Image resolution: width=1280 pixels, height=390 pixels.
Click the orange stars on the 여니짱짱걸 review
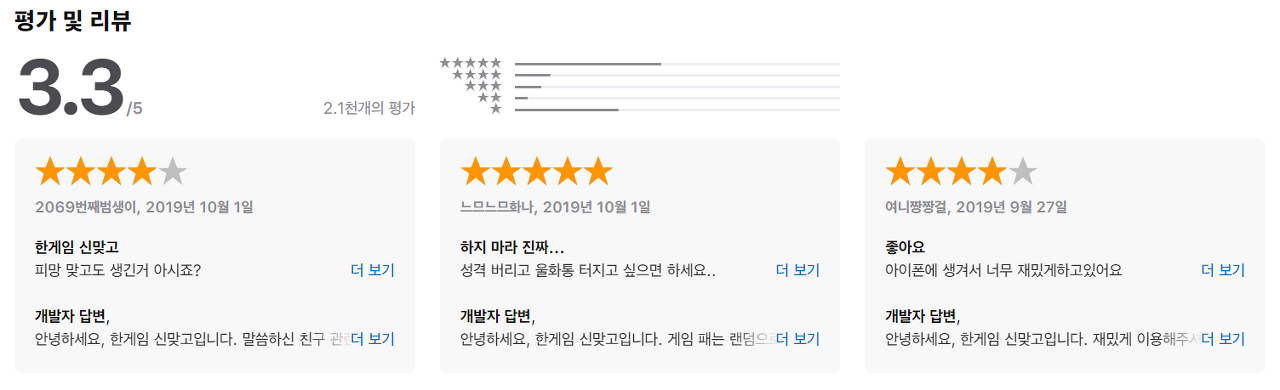pyautogui.click(x=945, y=172)
